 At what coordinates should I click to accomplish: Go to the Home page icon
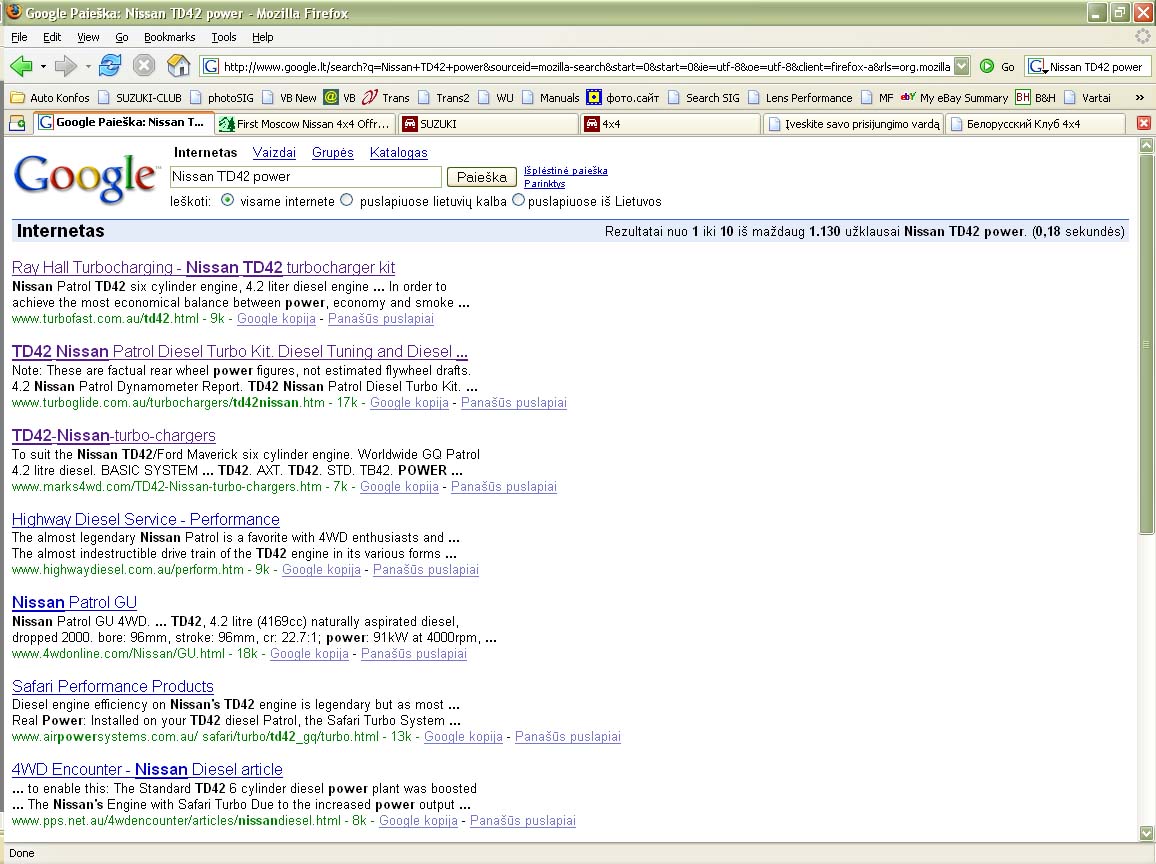[178, 66]
